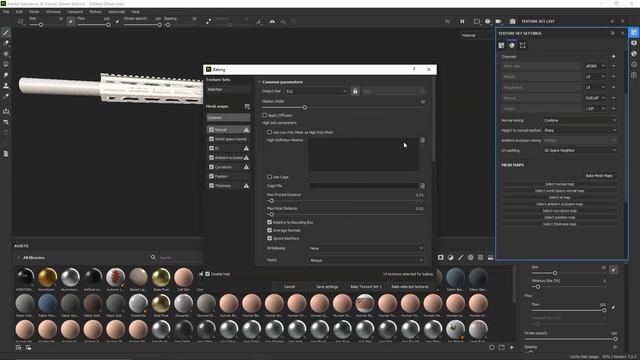Image resolution: width=640 pixels, height=360 pixels.
Task: Select Common in Mesh maps list
Action: pos(228,118)
